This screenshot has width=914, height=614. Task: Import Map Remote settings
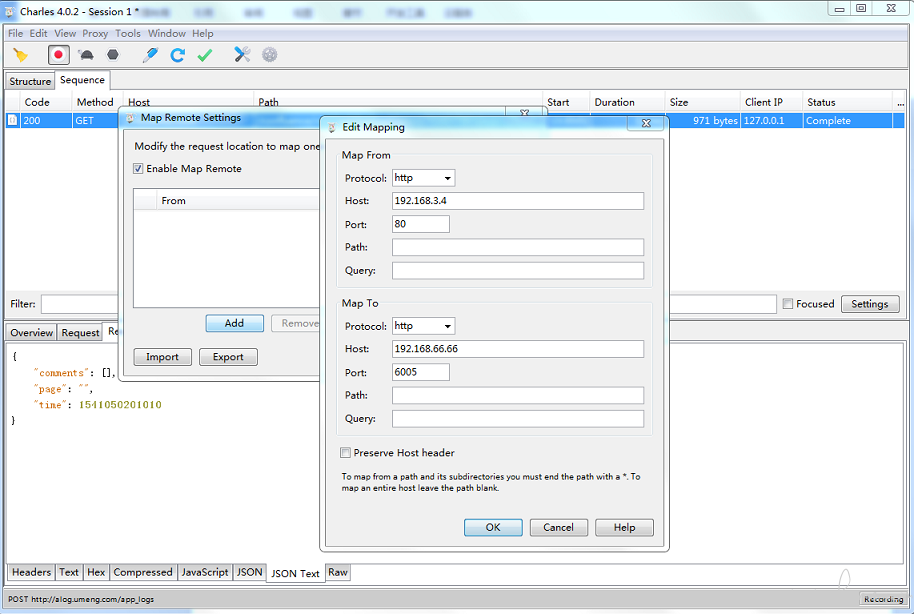162,357
